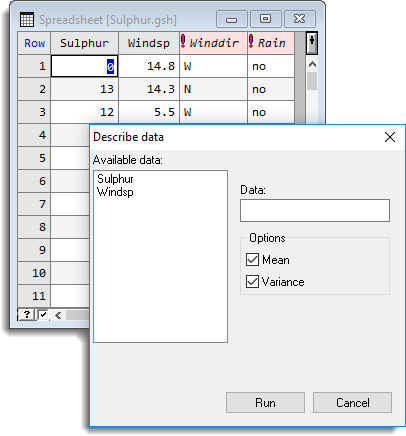Image resolution: width=406 pixels, height=436 pixels.
Task: Select row 2 header in spreadsheet
Action: tap(34, 89)
